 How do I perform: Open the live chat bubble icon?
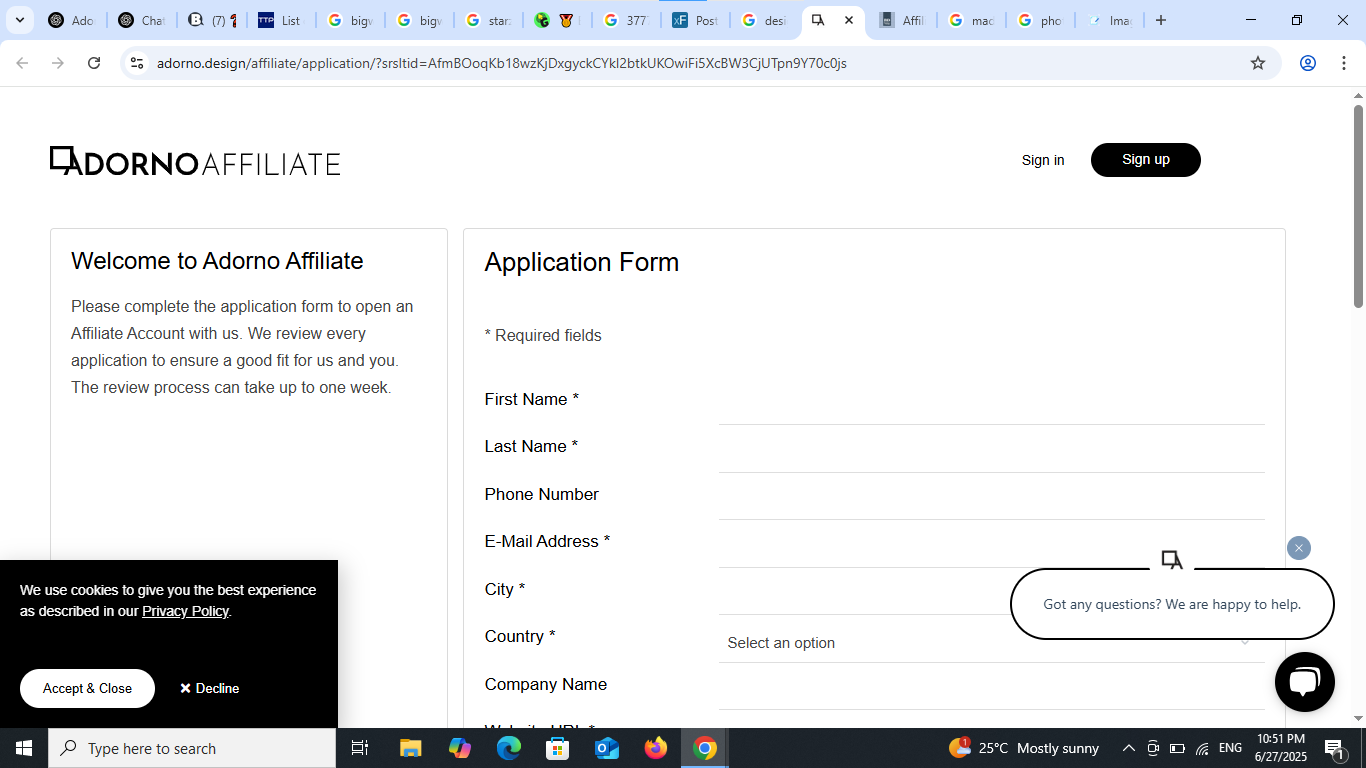coord(1305,682)
